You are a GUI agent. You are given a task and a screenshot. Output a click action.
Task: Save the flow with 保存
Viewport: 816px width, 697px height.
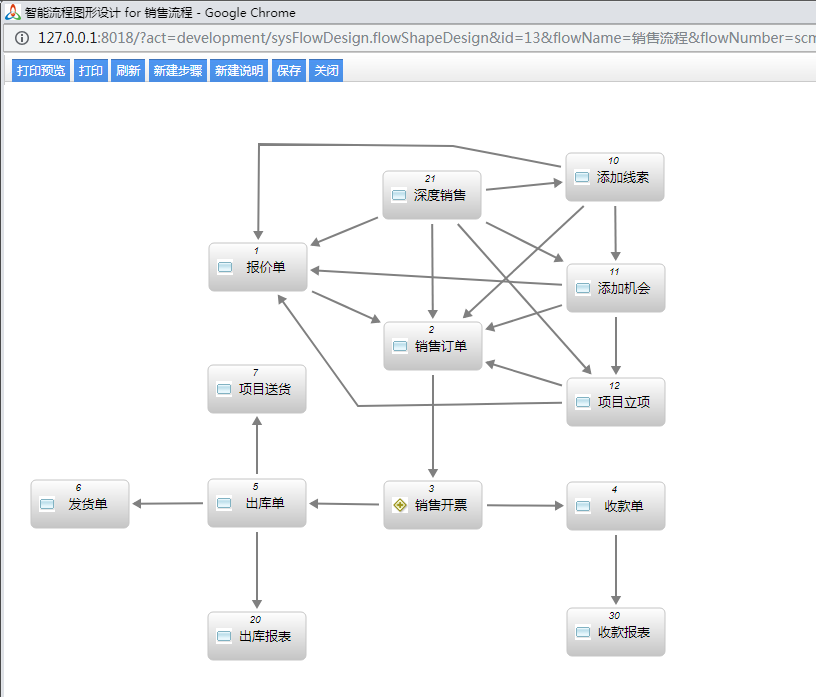(289, 71)
